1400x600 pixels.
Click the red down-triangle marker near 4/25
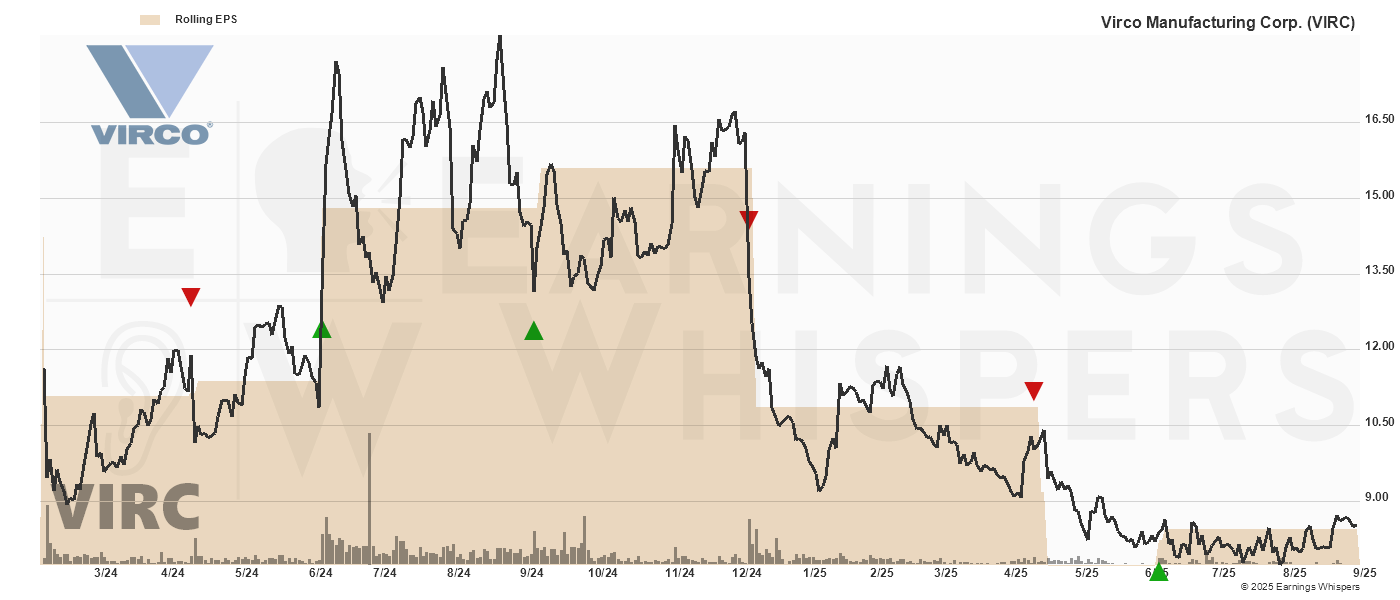1034,391
